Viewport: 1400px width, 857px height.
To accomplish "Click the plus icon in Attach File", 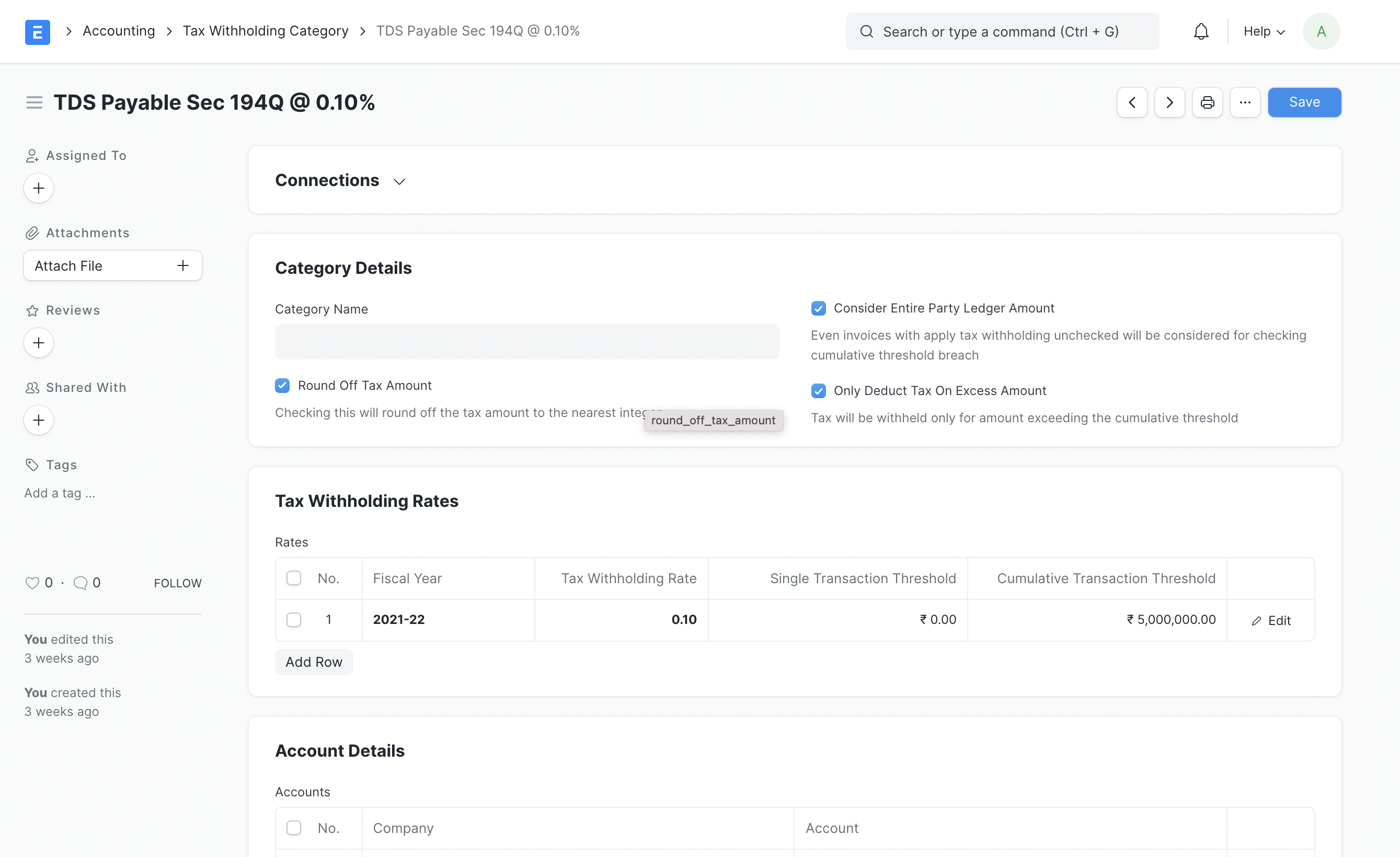I will coord(183,265).
